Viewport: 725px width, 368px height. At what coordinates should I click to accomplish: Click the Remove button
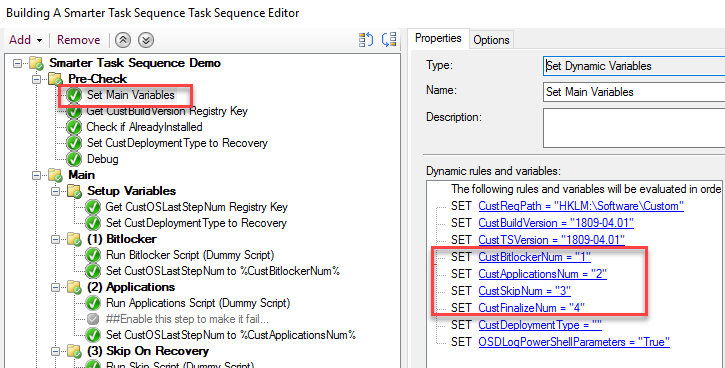pos(79,40)
